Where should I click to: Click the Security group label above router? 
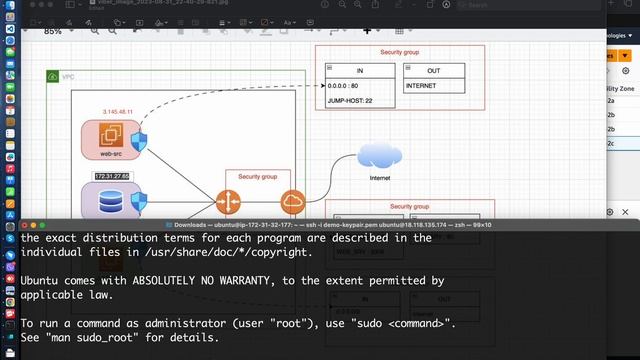click(x=258, y=176)
